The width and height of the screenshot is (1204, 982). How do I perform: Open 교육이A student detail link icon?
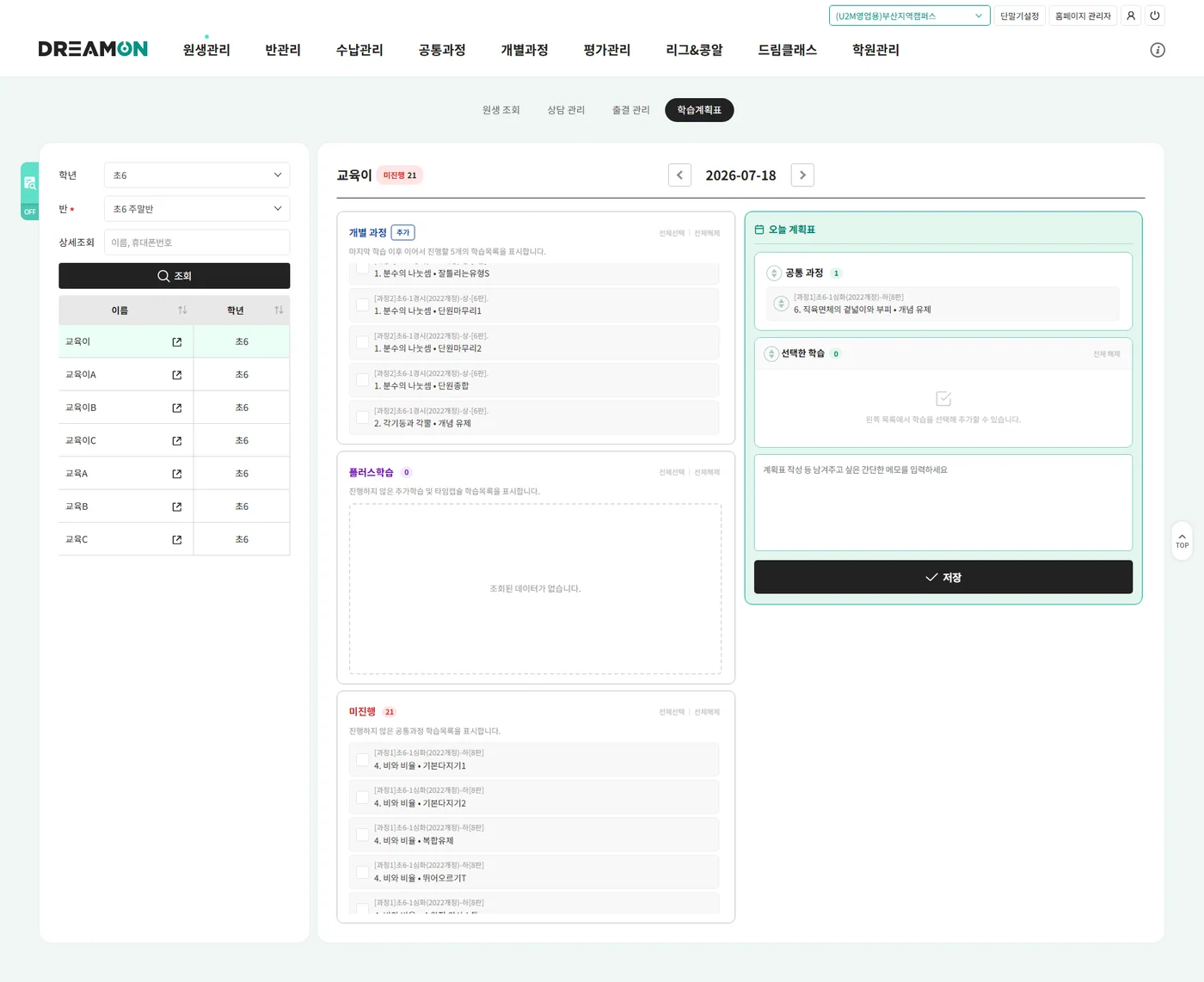coord(177,375)
